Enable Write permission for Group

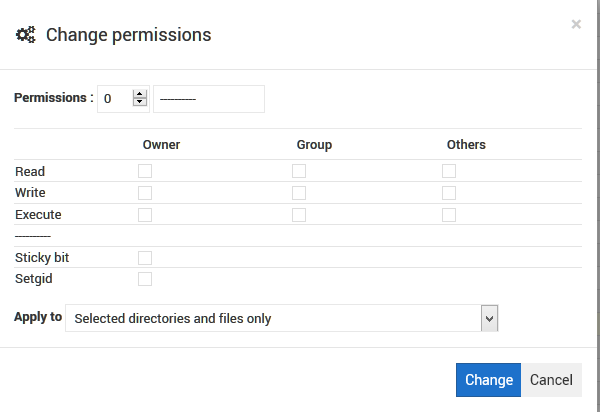point(299,193)
